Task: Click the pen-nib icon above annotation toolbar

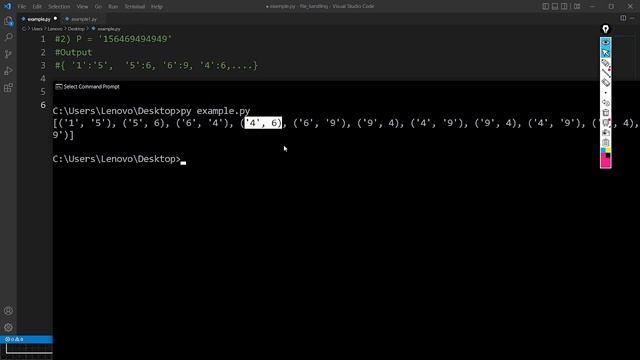Action: pyautogui.click(x=605, y=29)
